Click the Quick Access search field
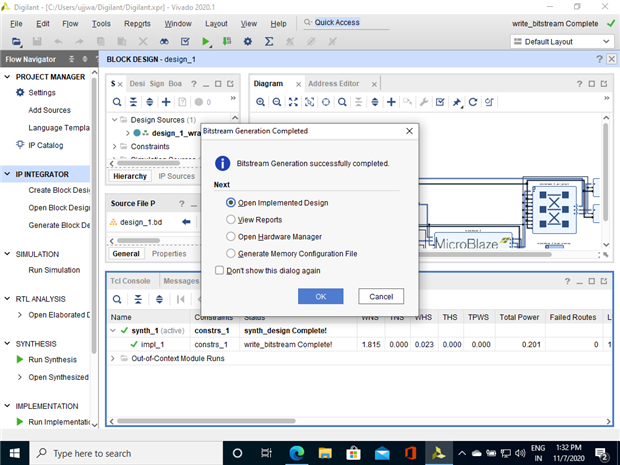620x465 pixels. (x=346, y=23)
